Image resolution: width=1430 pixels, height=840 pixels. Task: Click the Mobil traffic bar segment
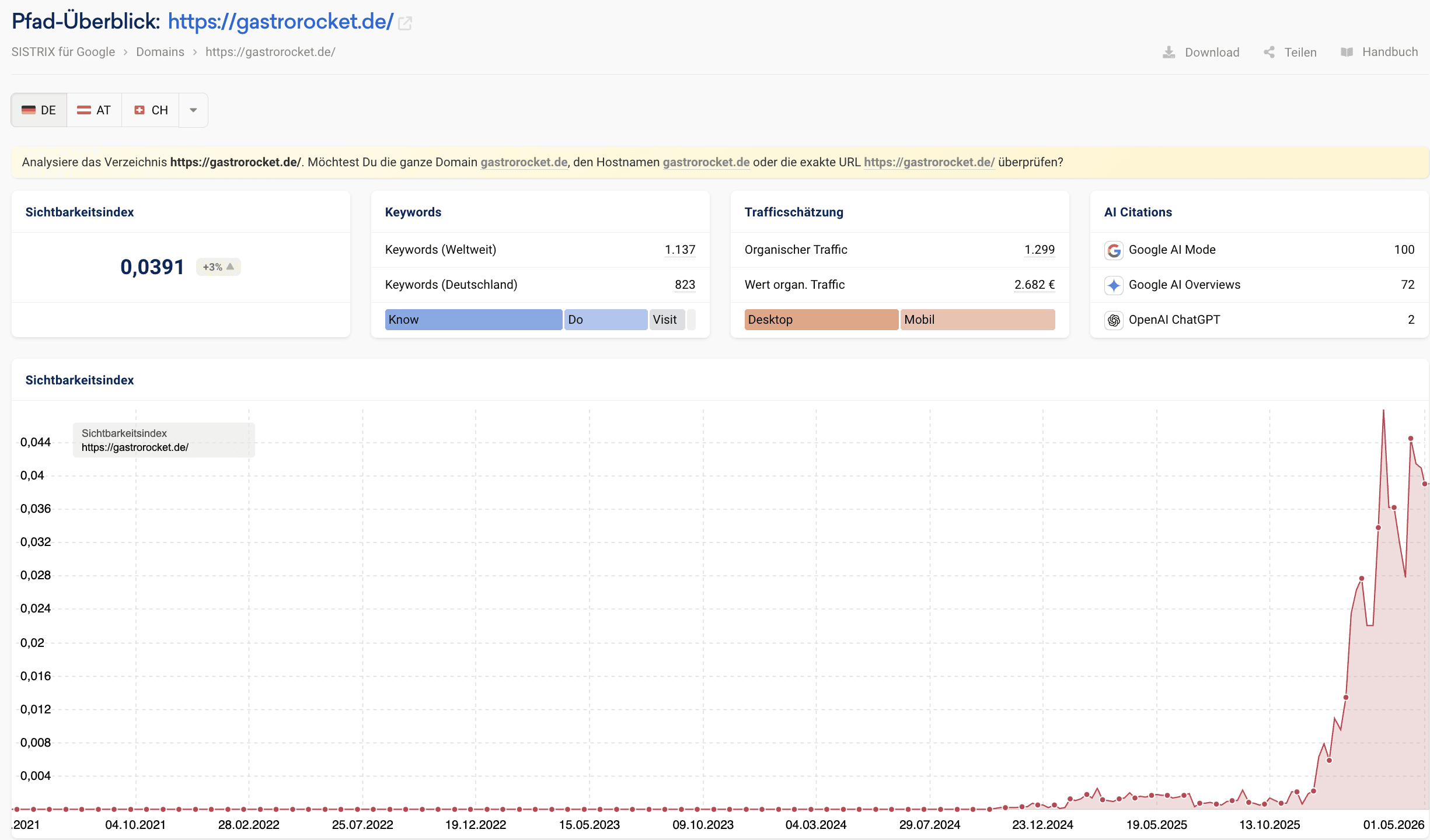click(x=978, y=320)
